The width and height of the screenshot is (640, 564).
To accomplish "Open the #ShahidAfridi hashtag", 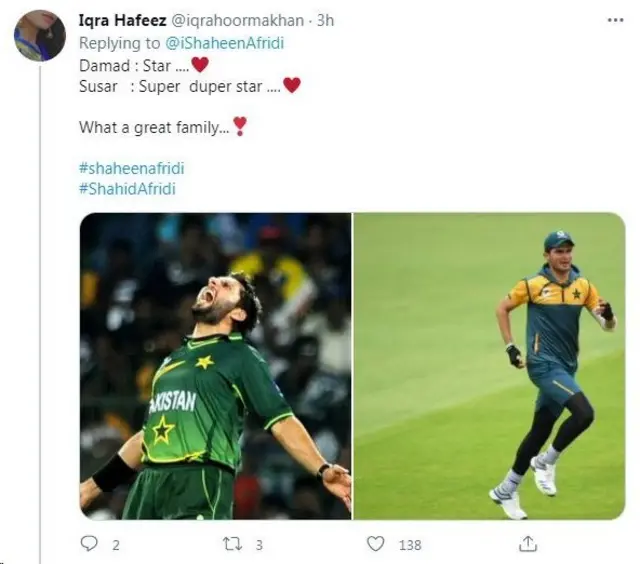I will click(127, 188).
